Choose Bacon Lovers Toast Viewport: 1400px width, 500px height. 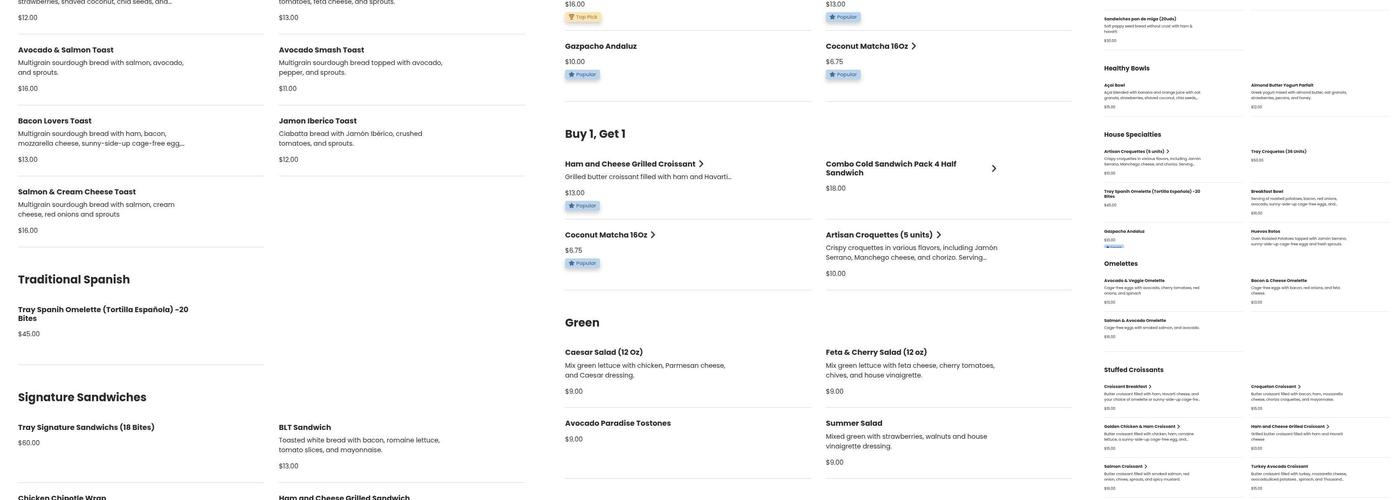point(54,122)
